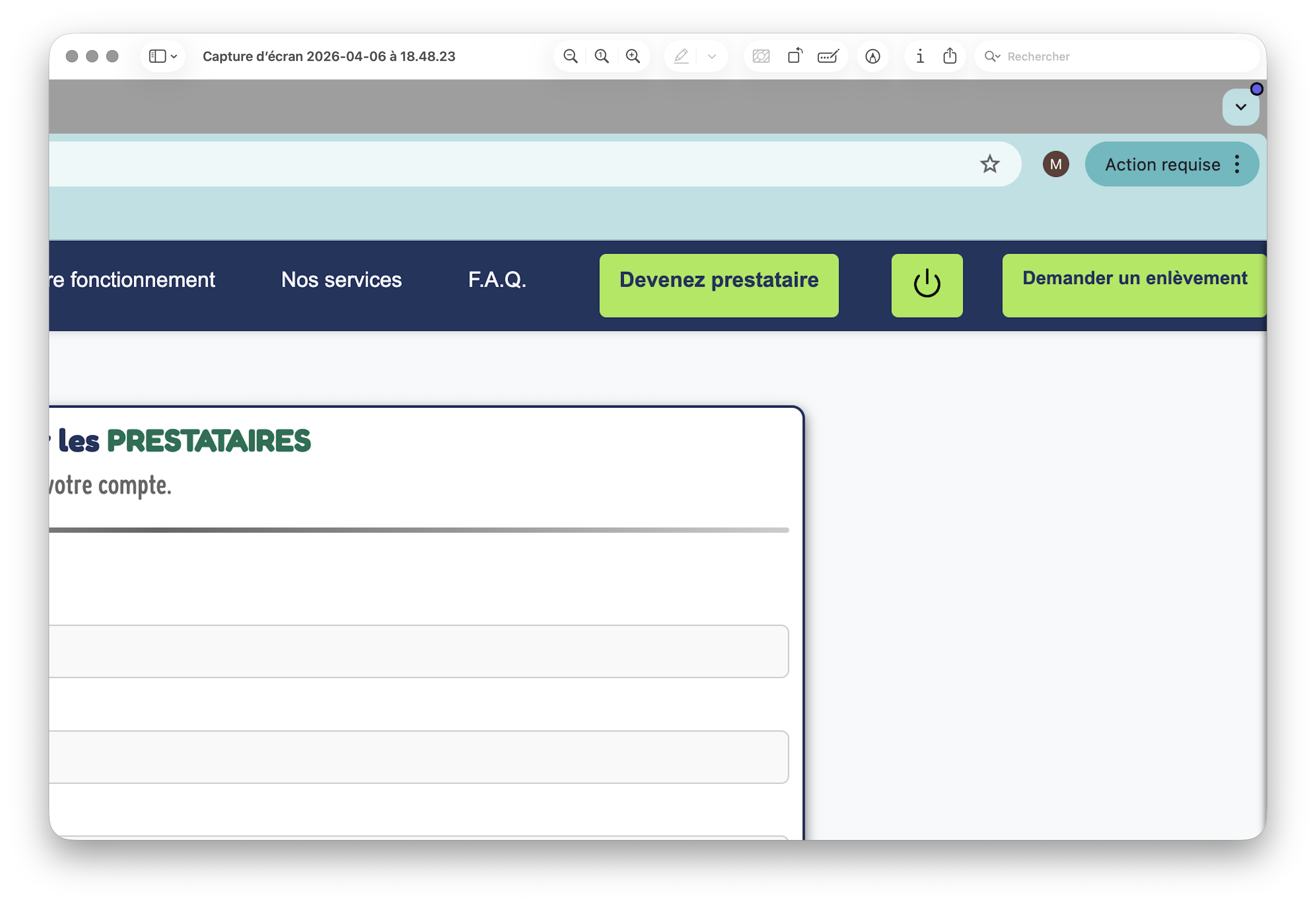
Task: Click the Devenez prestataire button
Action: click(x=719, y=285)
